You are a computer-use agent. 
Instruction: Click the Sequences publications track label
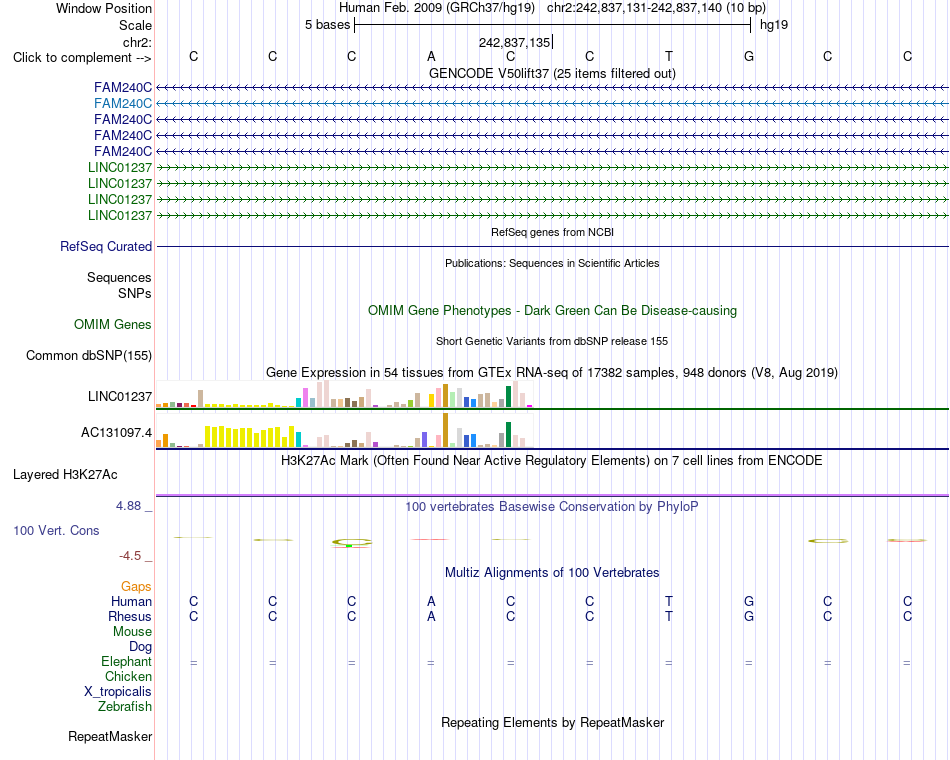[x=119, y=278]
